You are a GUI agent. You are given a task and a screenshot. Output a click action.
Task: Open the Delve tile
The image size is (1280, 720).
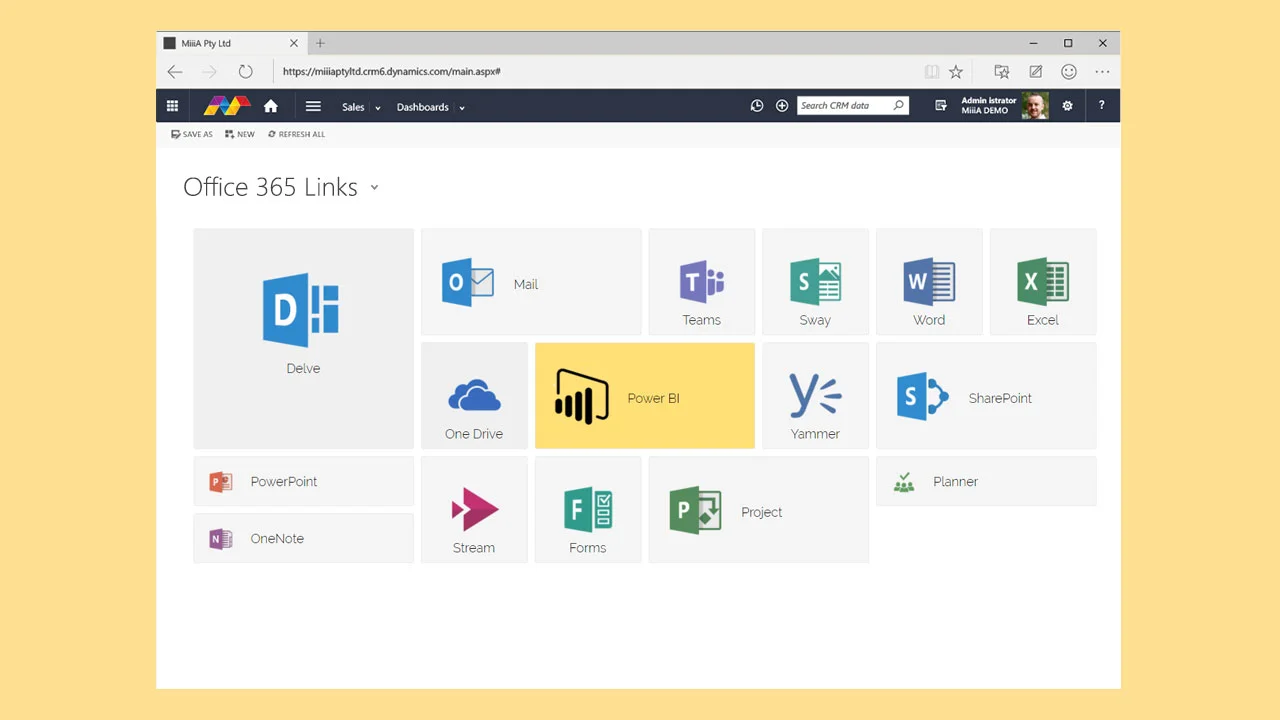click(303, 338)
